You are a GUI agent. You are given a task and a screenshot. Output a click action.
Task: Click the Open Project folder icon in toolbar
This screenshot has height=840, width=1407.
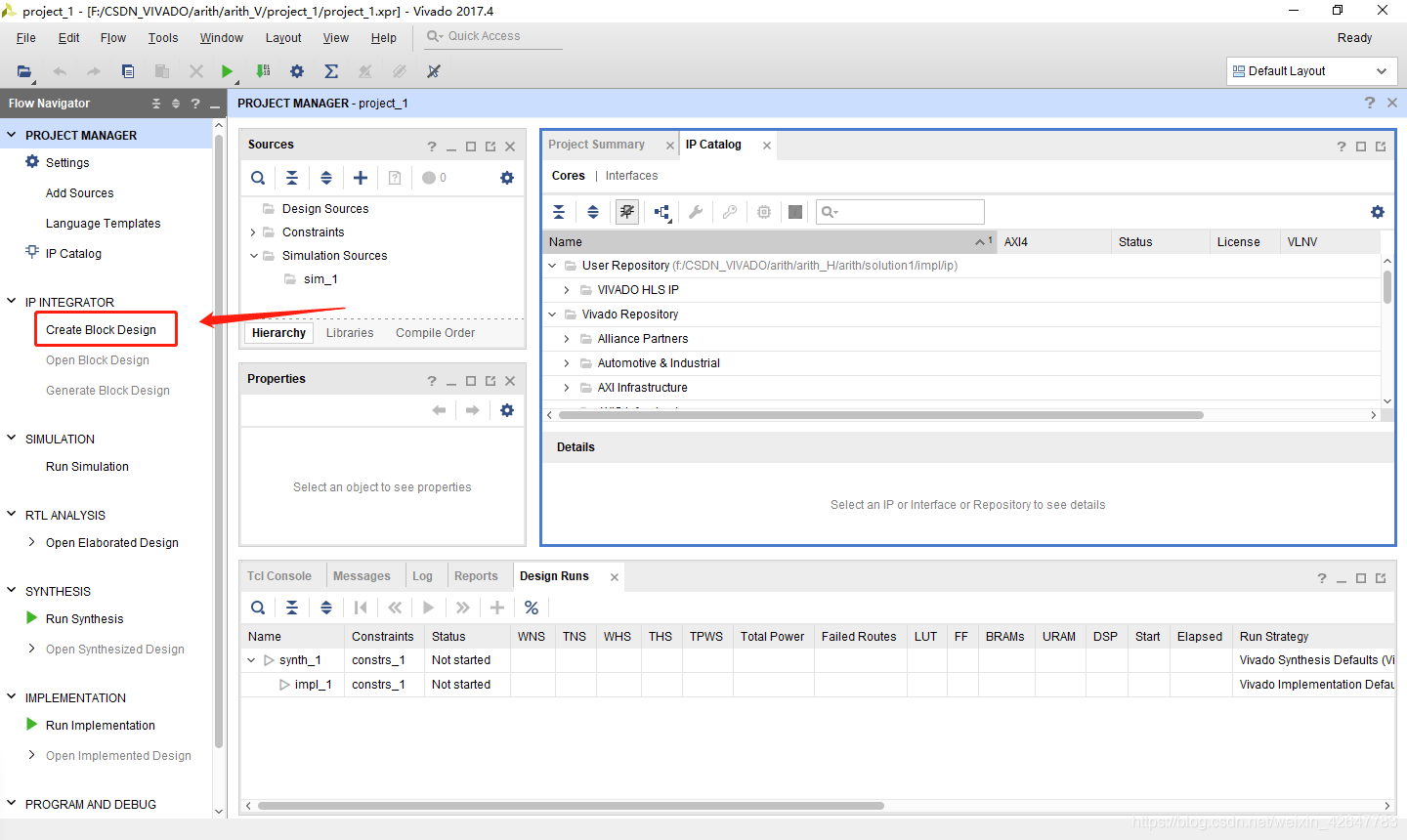coord(24,71)
